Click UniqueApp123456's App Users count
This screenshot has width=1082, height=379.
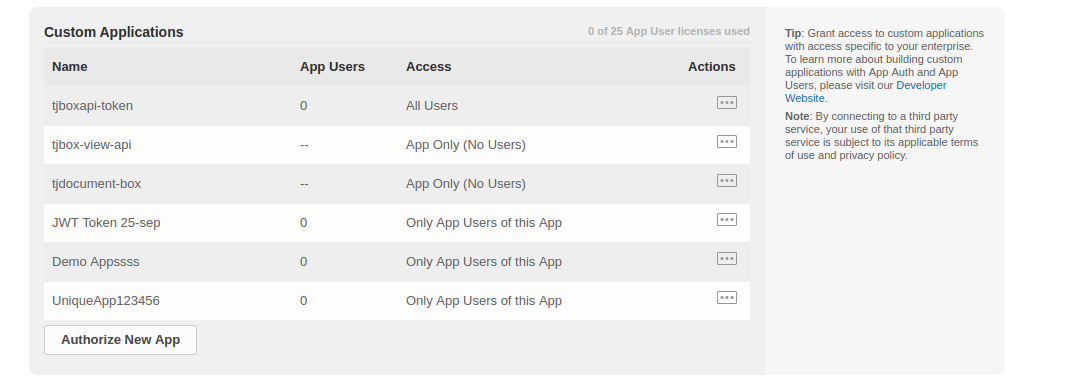304,301
